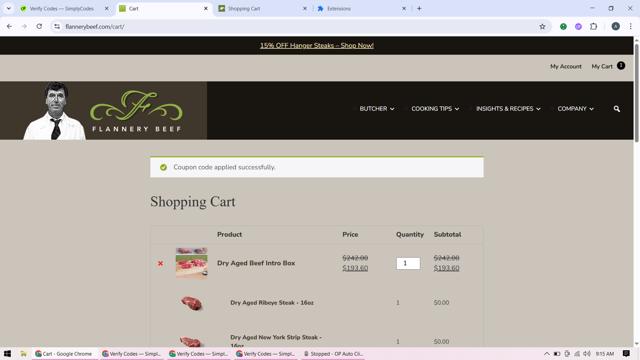Open the Extensions puzzle icon

[x=593, y=27]
